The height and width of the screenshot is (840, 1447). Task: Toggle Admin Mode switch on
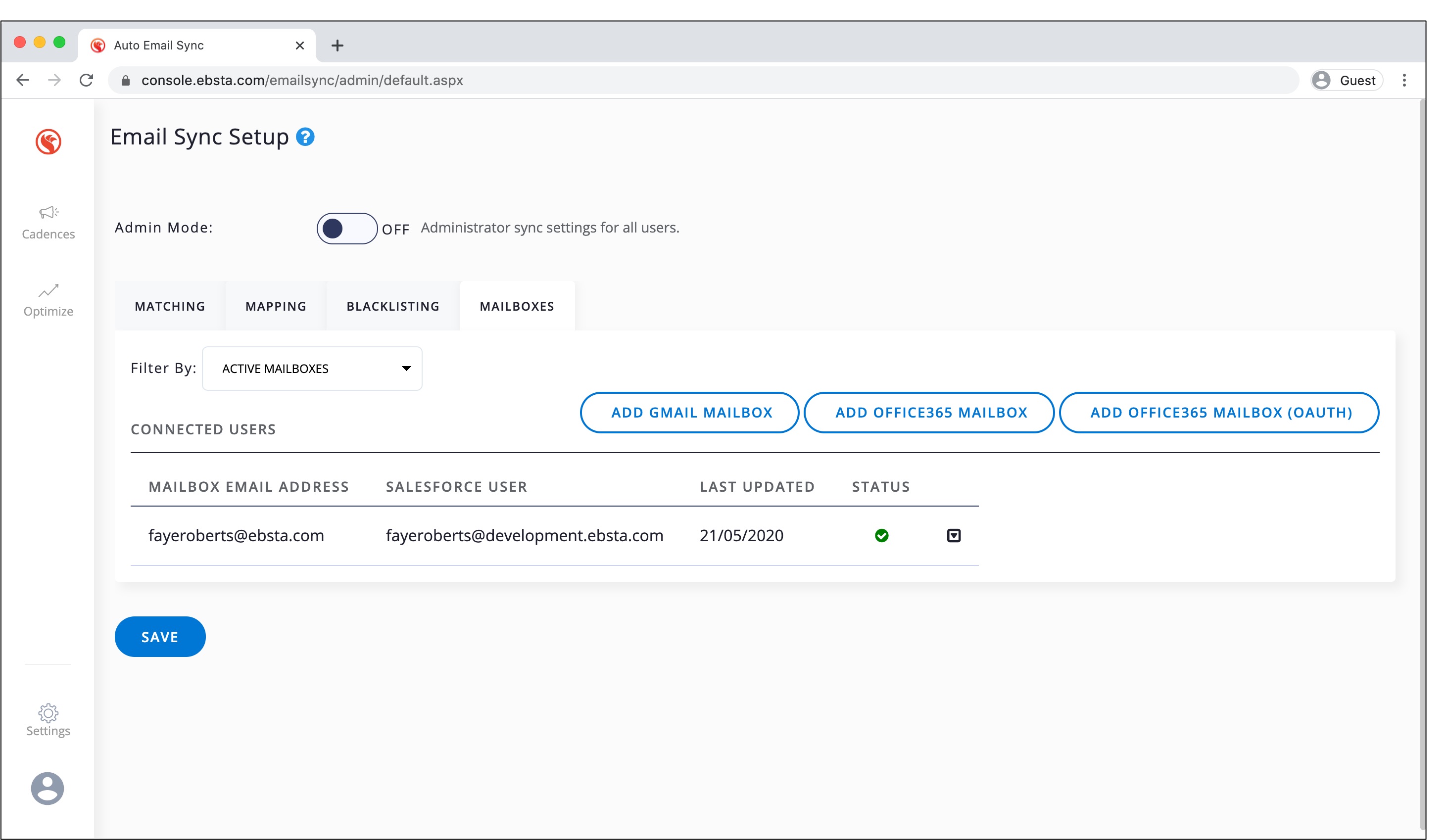pyautogui.click(x=347, y=228)
